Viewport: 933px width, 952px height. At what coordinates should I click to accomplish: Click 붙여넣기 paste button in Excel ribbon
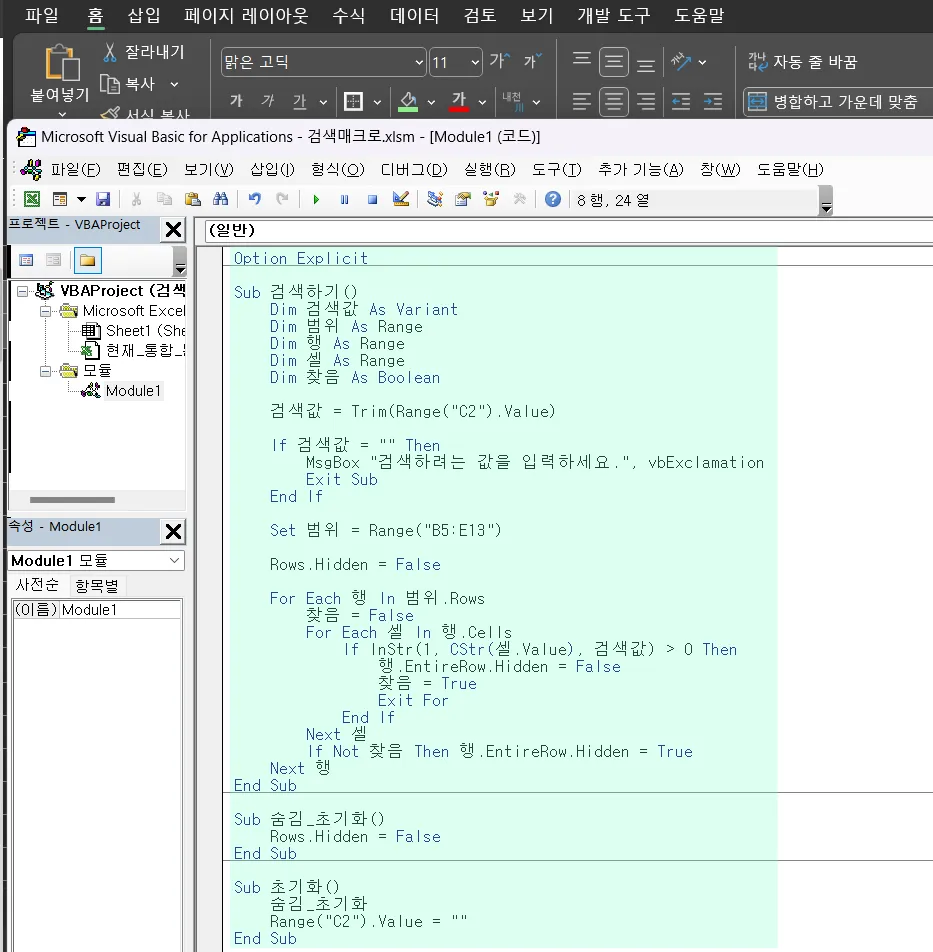coord(60,79)
